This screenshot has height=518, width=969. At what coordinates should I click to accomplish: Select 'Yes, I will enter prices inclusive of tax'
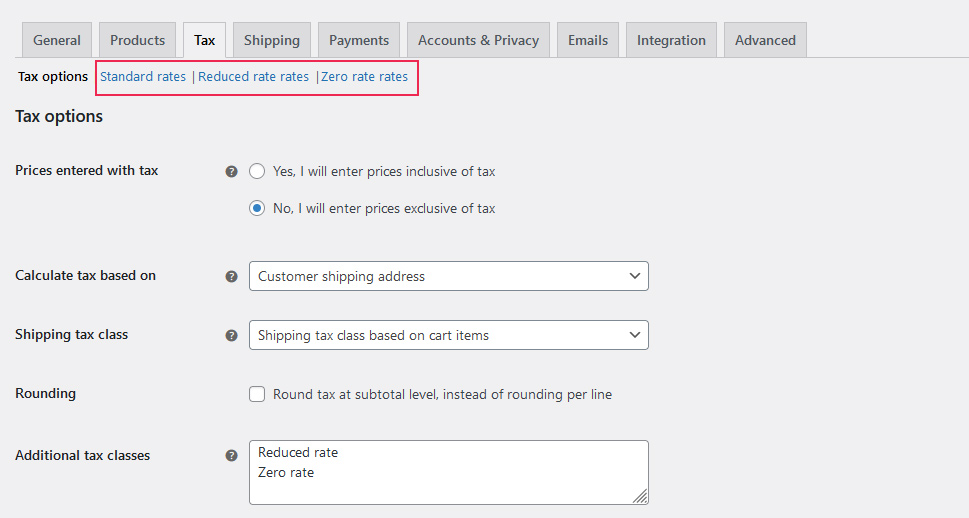[x=257, y=171]
